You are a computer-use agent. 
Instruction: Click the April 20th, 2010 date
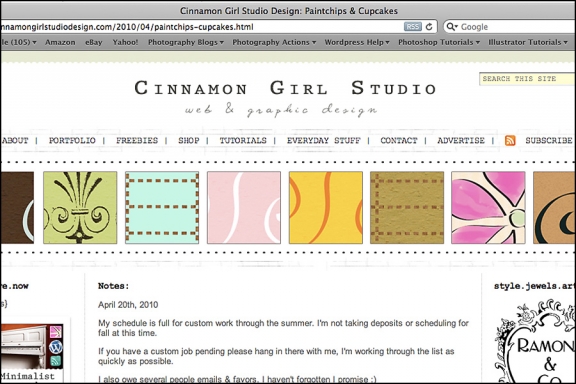[128, 305]
